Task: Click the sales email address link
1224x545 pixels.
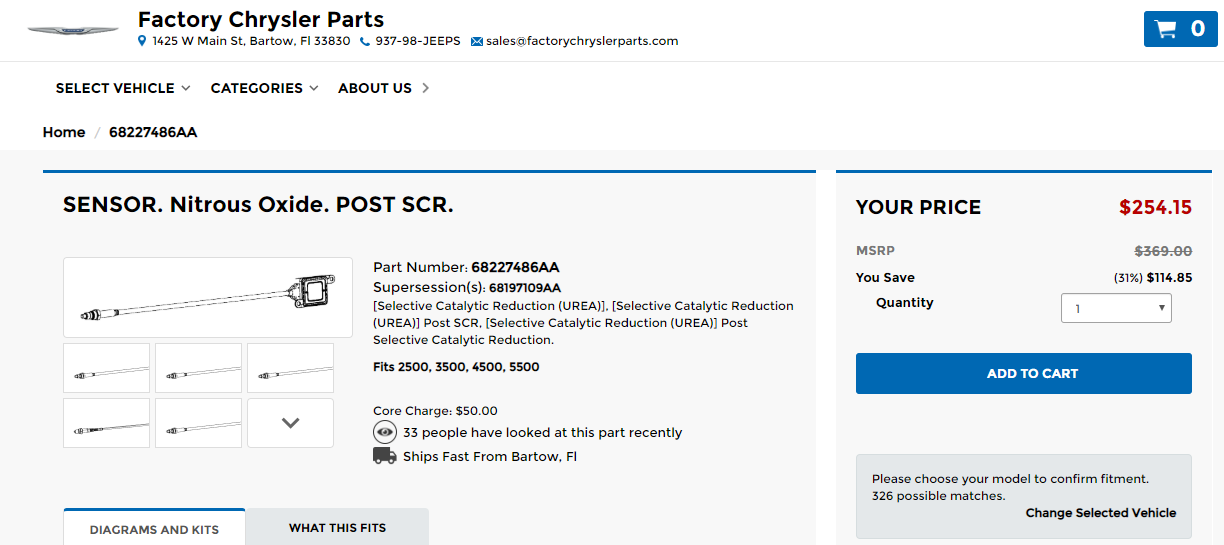Action: [582, 42]
